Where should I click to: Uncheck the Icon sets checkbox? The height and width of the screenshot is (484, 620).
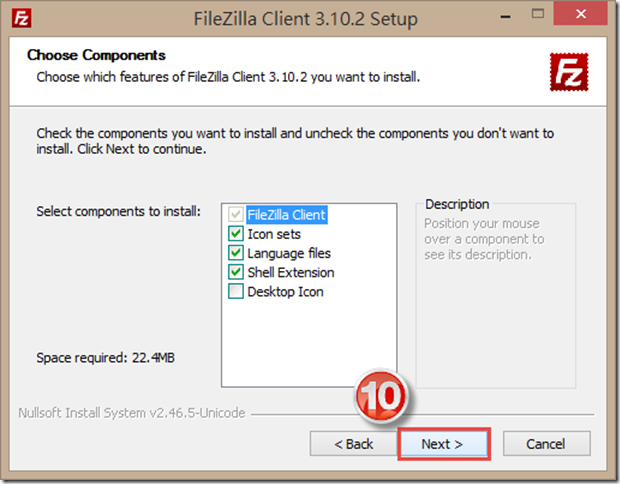point(236,234)
